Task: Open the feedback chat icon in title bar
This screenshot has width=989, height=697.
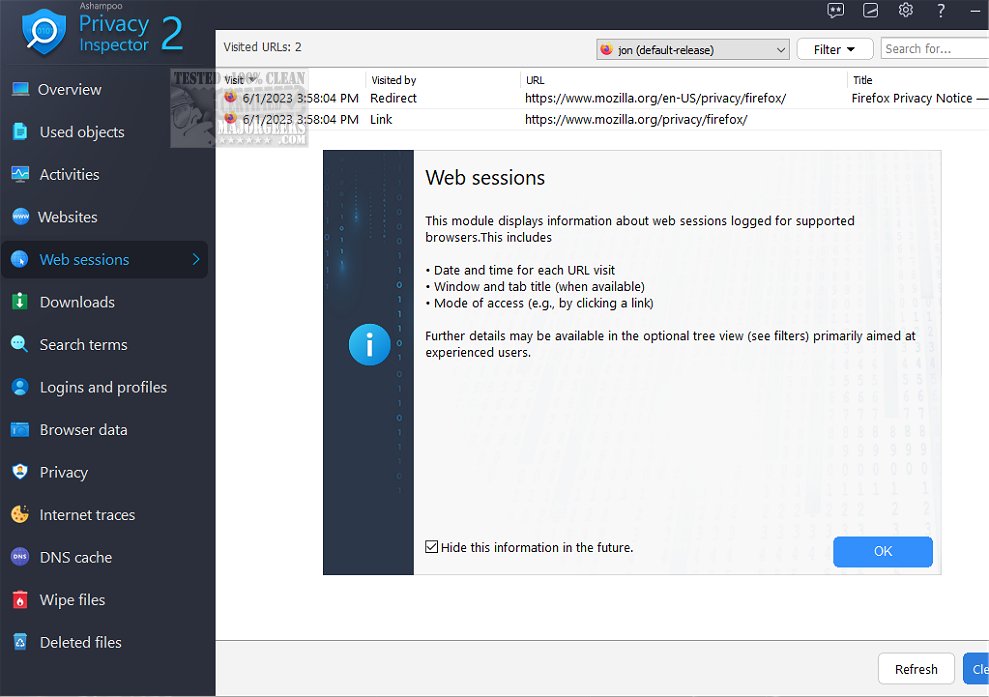Action: pyautogui.click(x=836, y=10)
